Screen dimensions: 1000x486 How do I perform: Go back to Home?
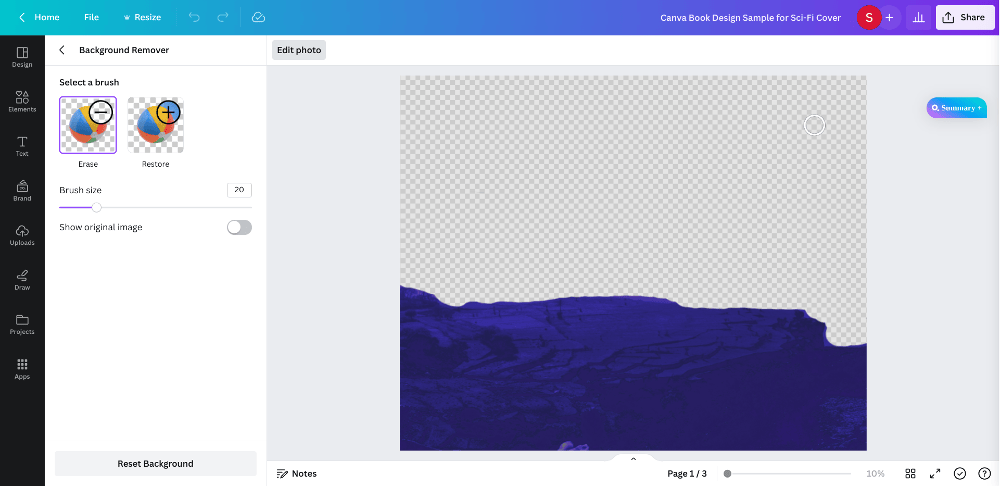(x=39, y=17)
